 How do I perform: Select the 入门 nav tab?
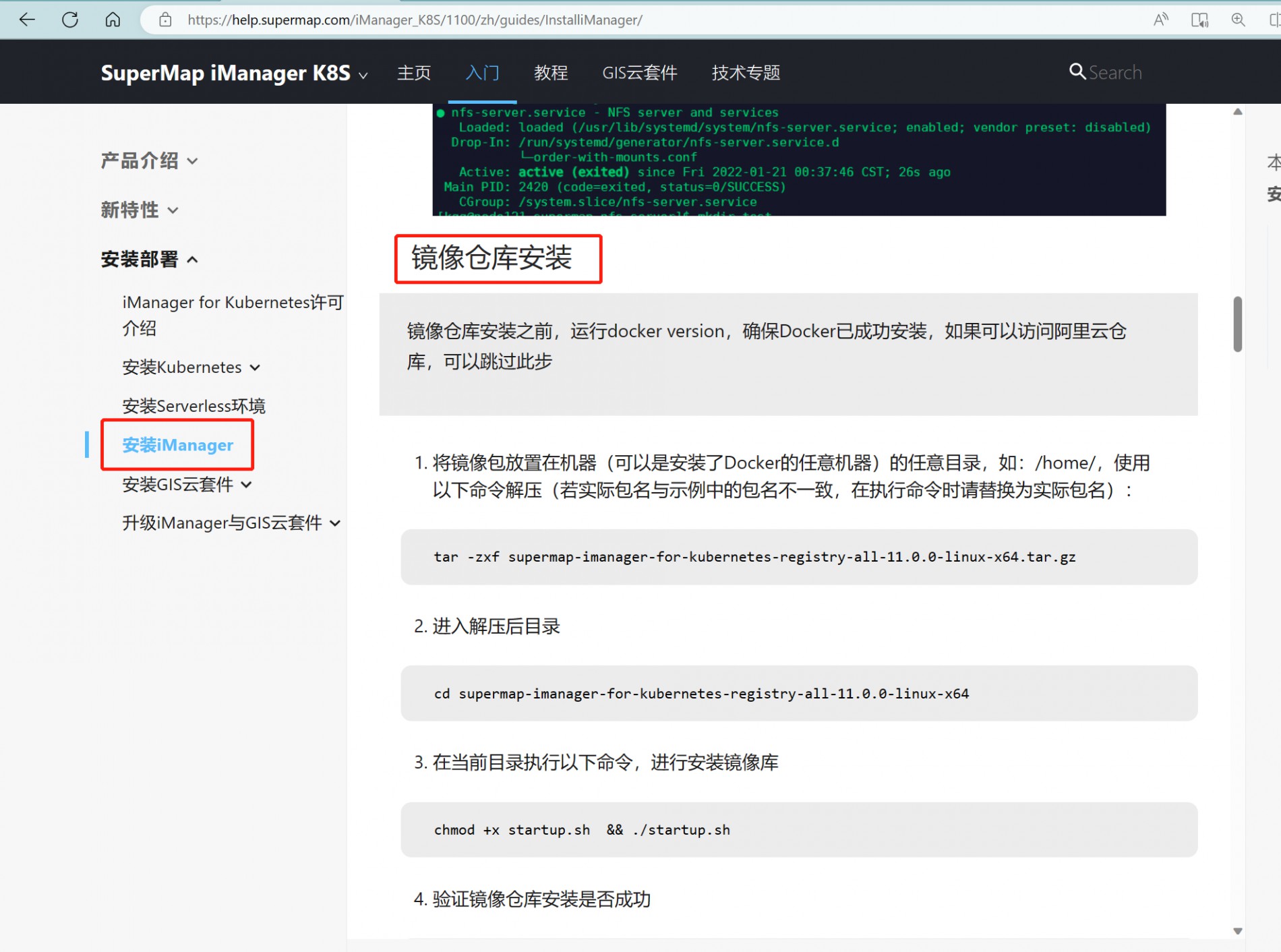coord(482,73)
